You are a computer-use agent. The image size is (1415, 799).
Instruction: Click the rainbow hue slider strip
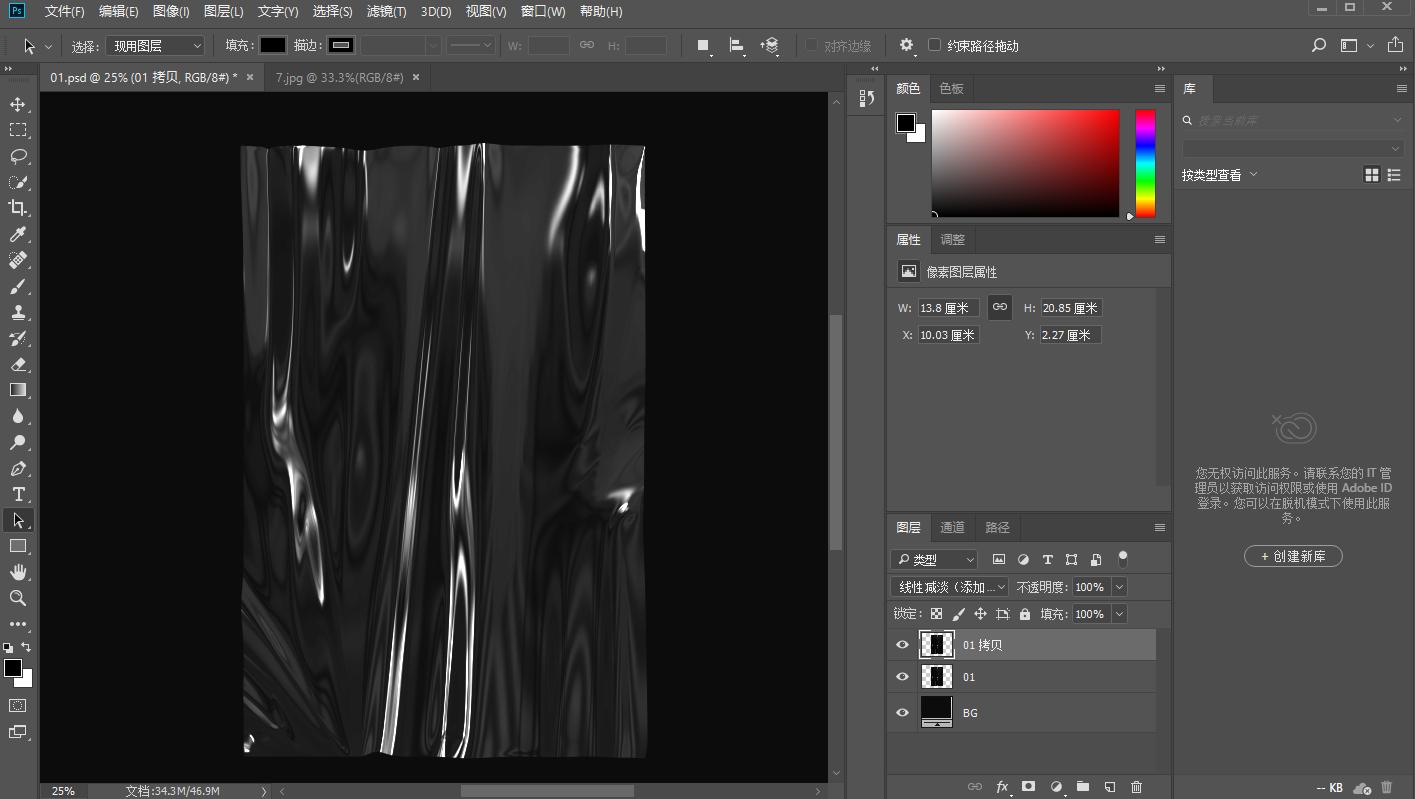coord(1145,163)
